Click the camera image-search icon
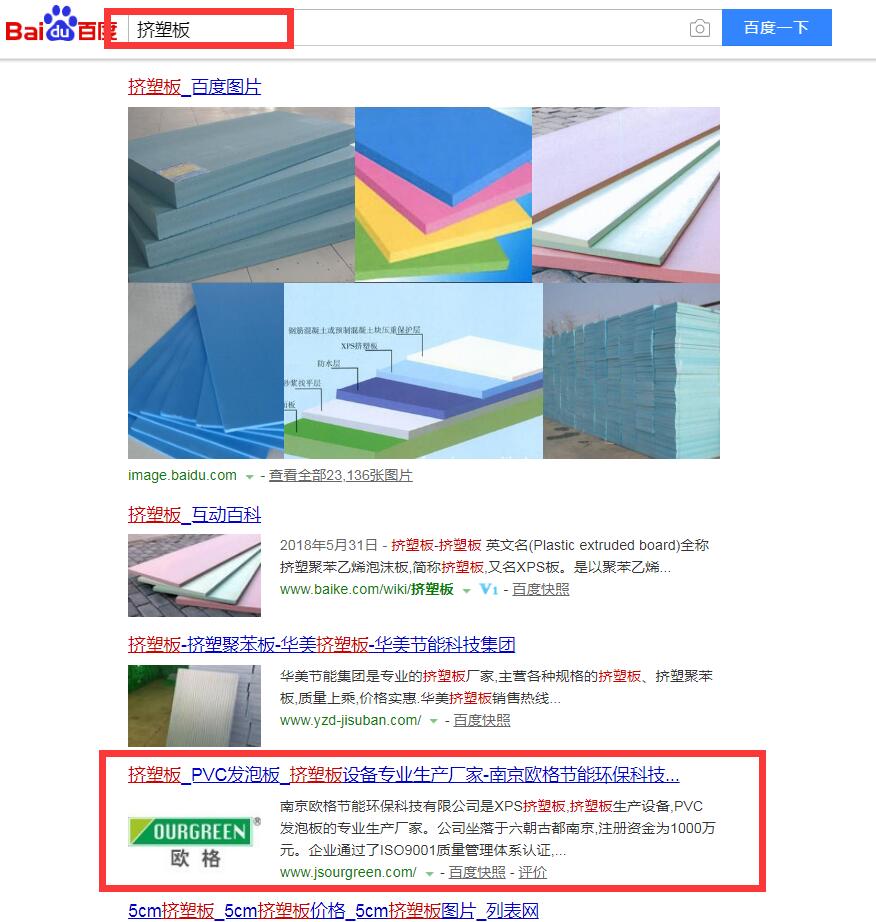Image resolution: width=876 pixels, height=922 pixels. pyautogui.click(x=700, y=28)
